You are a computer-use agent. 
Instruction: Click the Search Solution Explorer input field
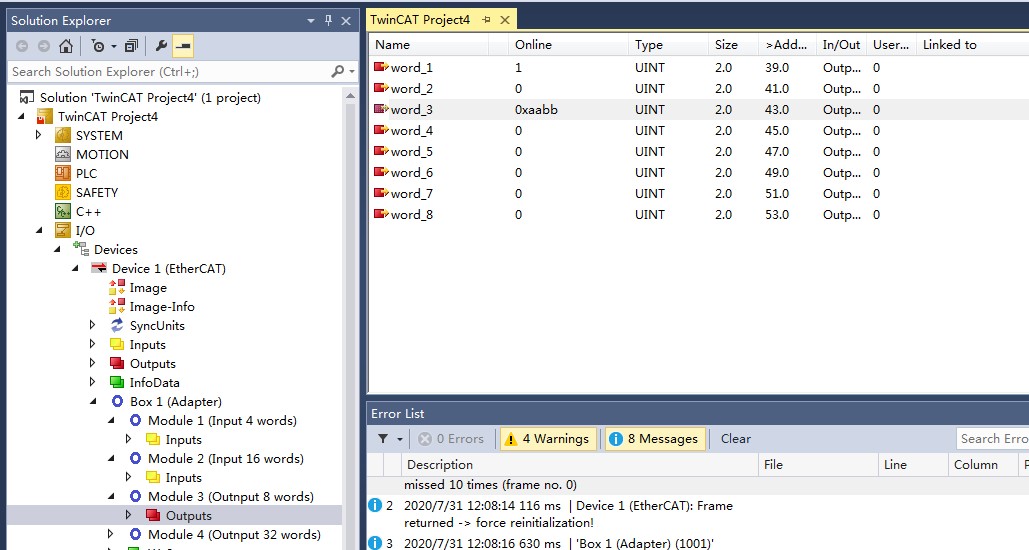point(171,71)
